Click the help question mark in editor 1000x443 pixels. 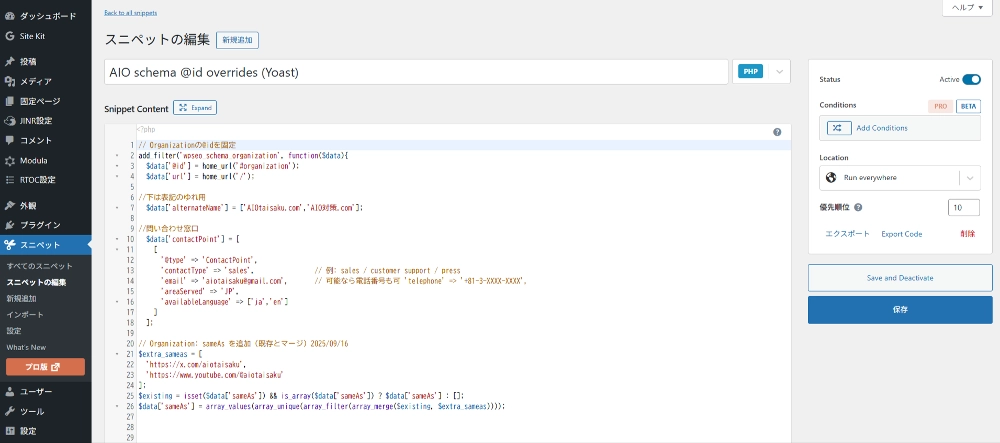pos(777,132)
